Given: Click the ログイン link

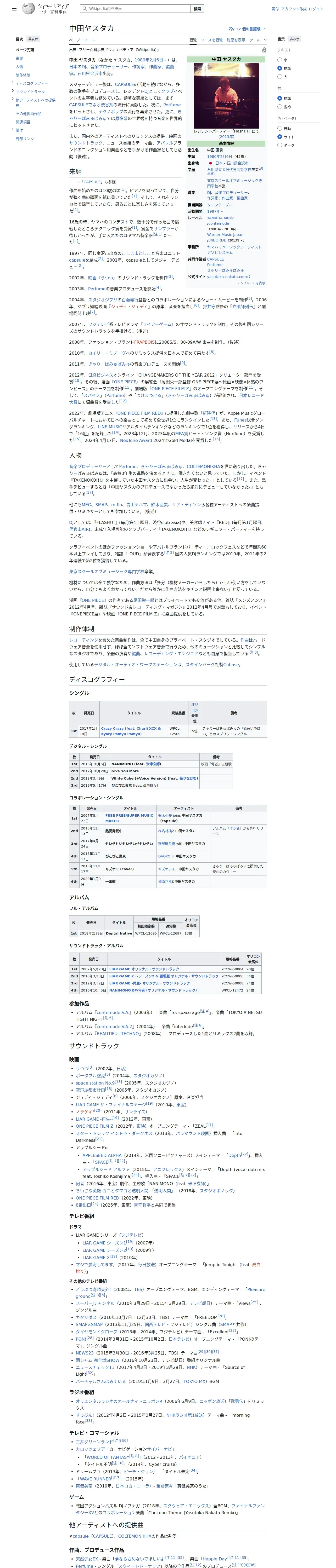Looking at the screenshot, I should [x=316, y=9].
